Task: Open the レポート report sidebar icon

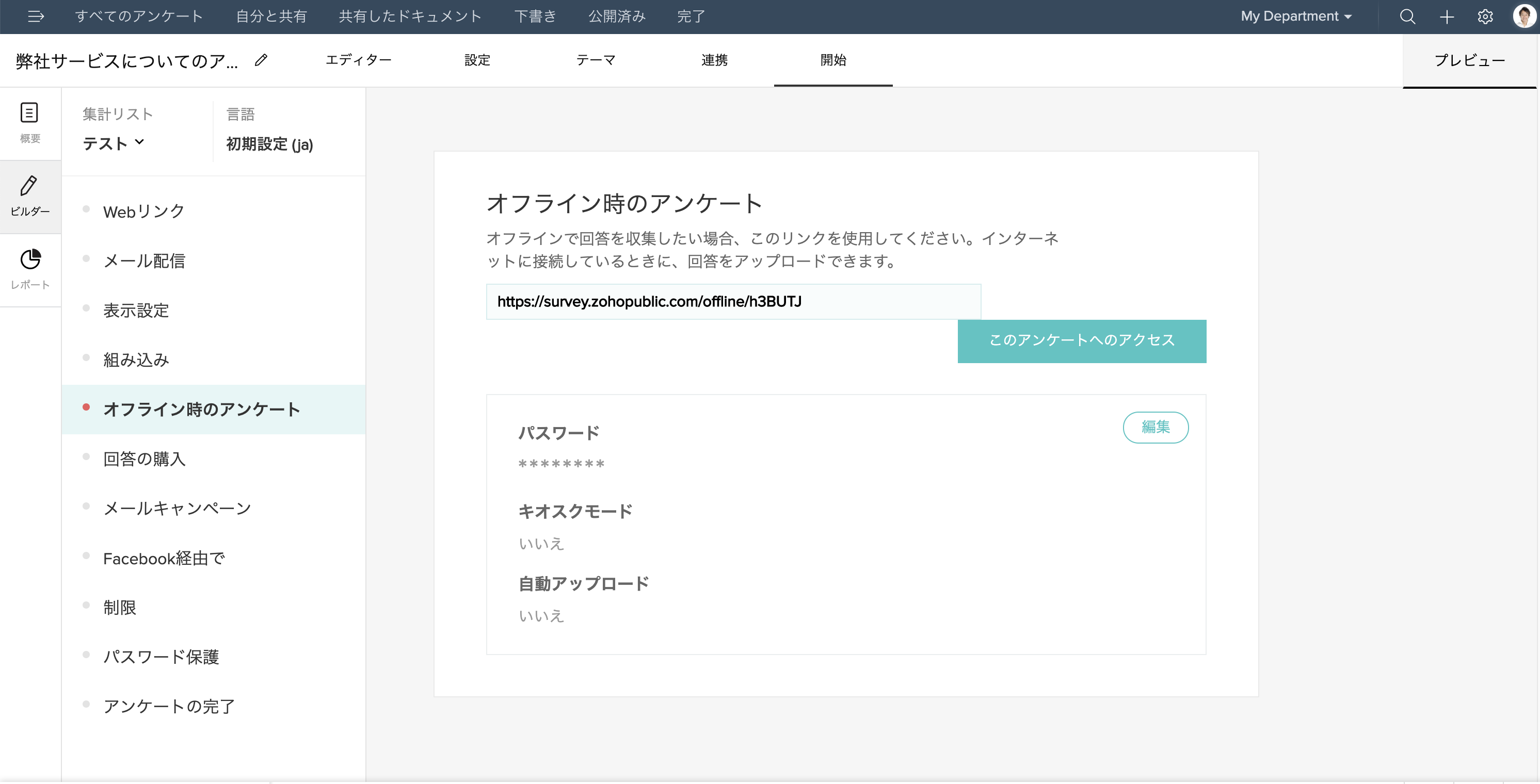Action: 30,269
